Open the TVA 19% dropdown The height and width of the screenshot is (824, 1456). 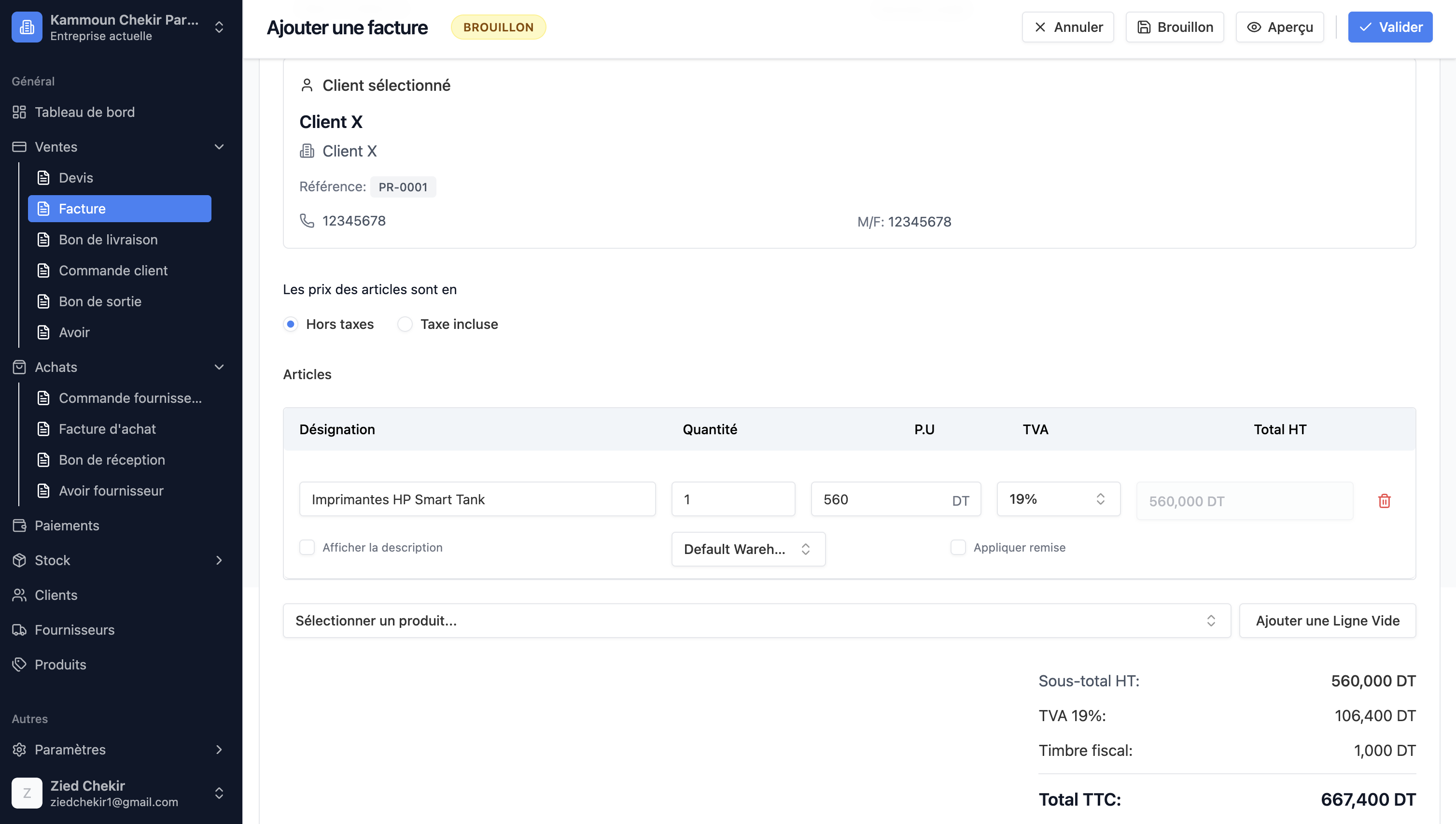pyautogui.click(x=1058, y=498)
